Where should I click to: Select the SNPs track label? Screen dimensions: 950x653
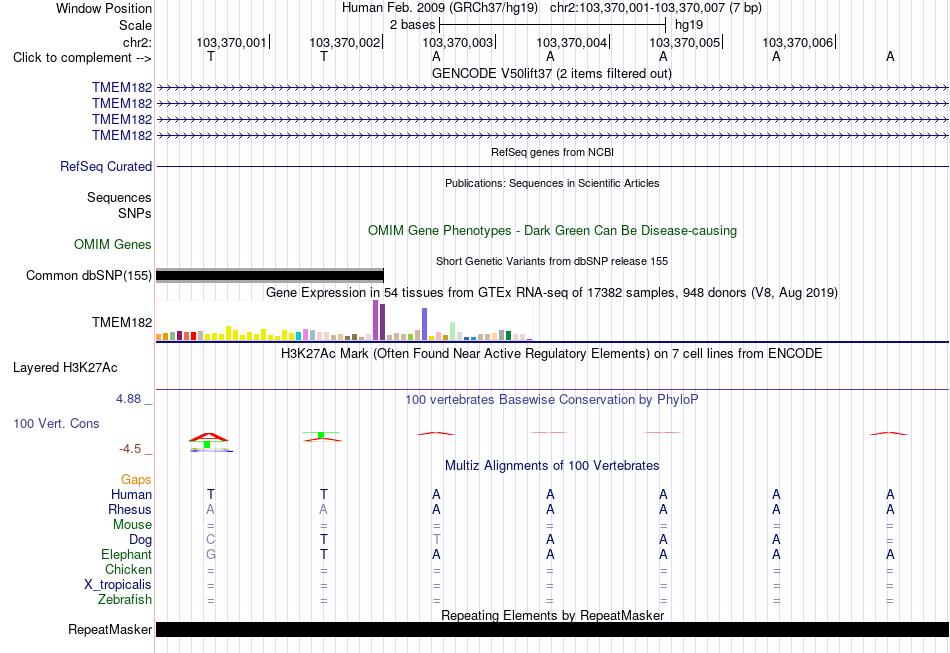[135, 213]
